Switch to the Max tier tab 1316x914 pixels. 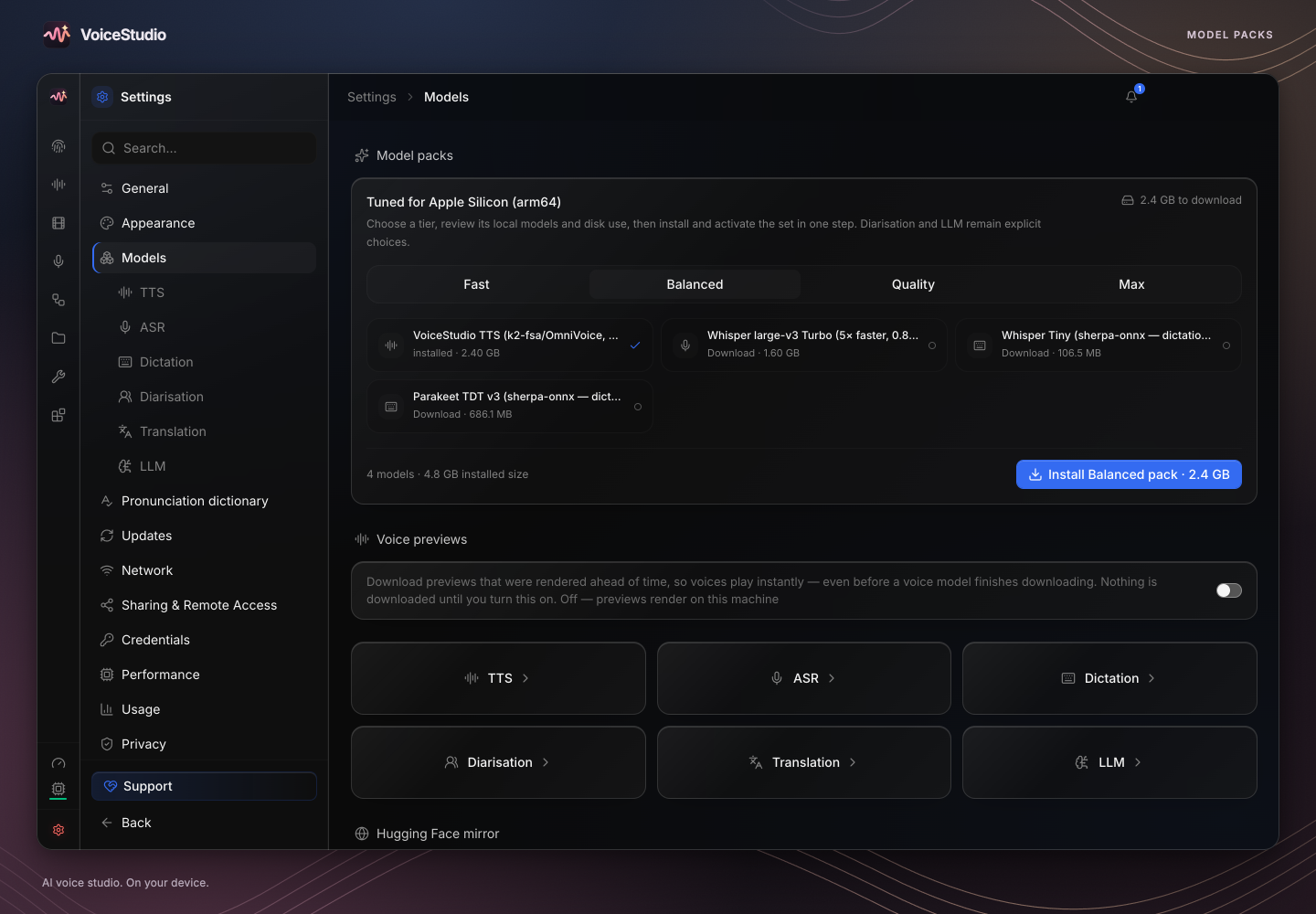(x=1131, y=284)
